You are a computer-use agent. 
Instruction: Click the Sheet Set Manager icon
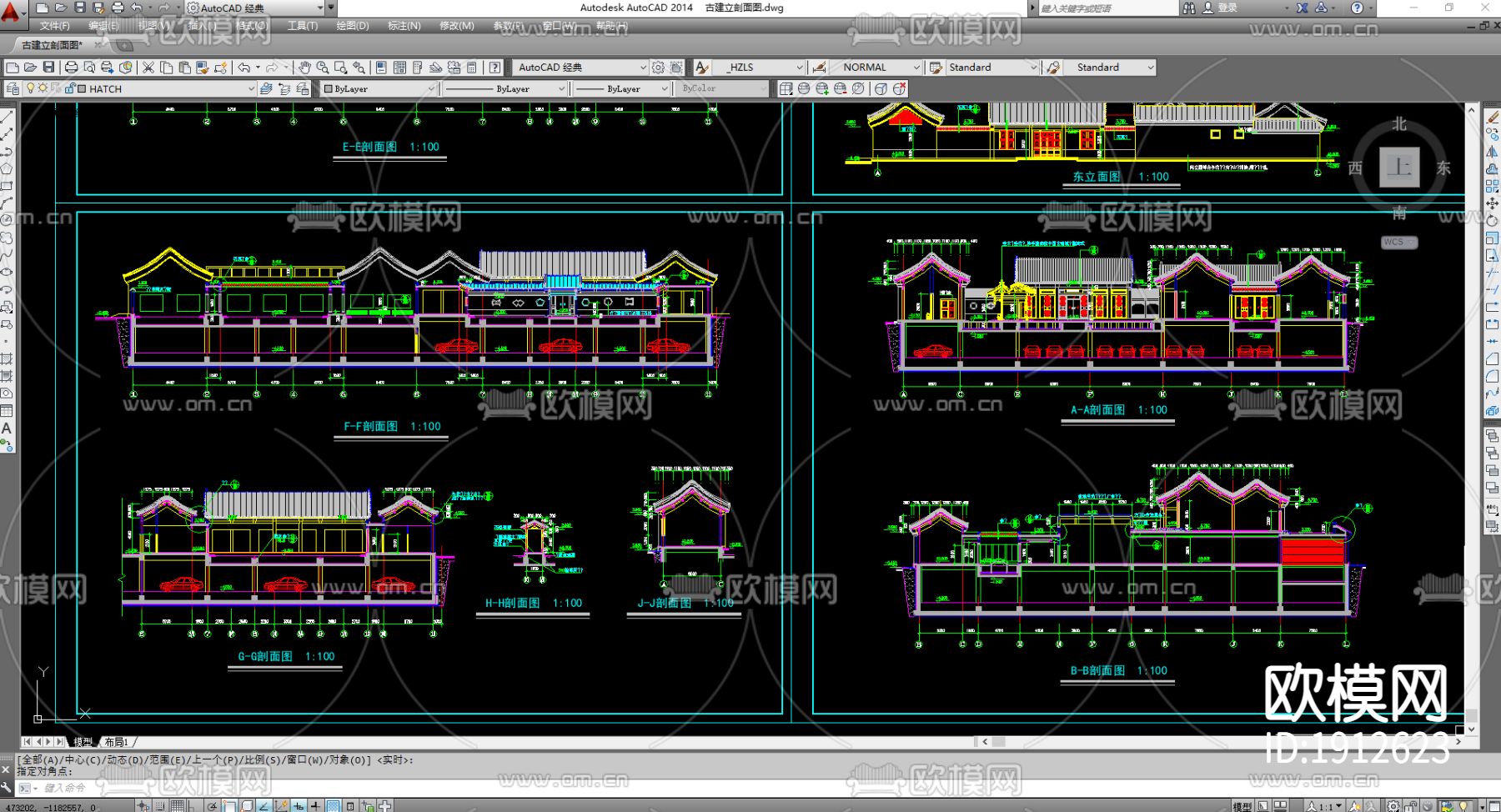point(435,68)
